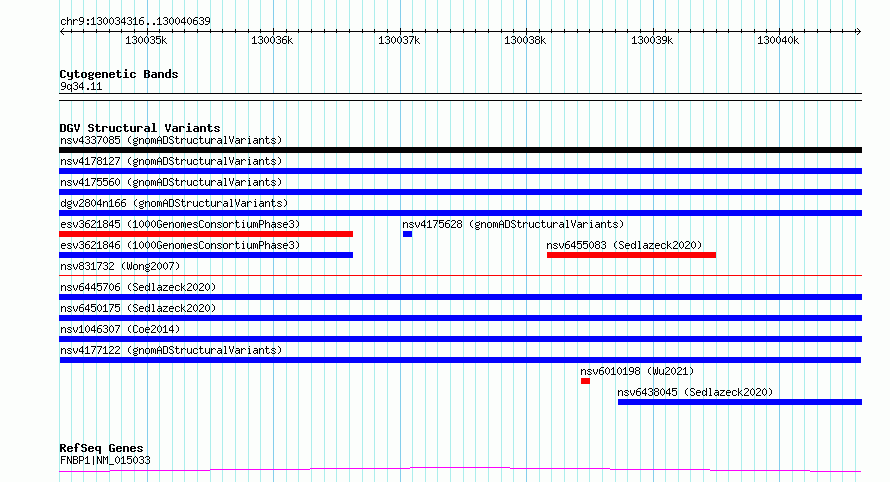The height and width of the screenshot is (482, 890).
Task: Open the nsv6445706 (Sedlazeck2020) label
Action: click(x=138, y=287)
